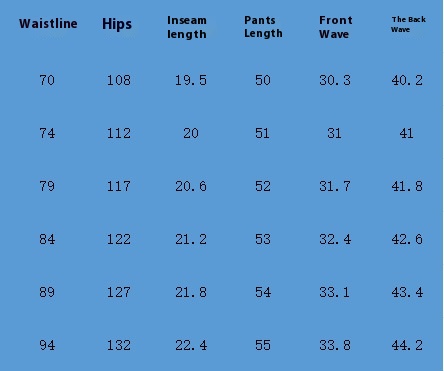Select pants length value 51
444x371 pixels.
262,133
